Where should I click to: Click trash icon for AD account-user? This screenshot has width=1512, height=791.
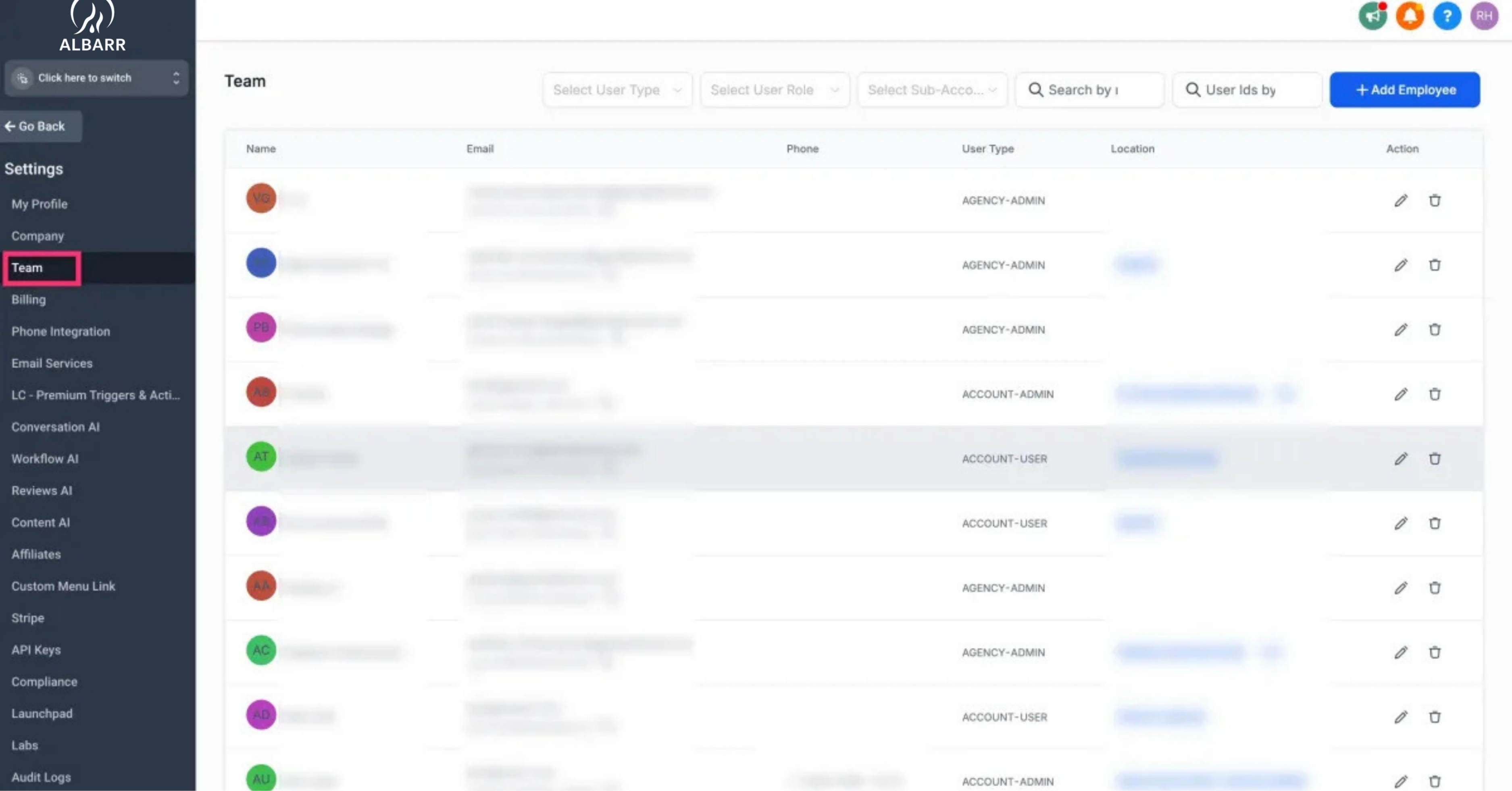click(1435, 717)
